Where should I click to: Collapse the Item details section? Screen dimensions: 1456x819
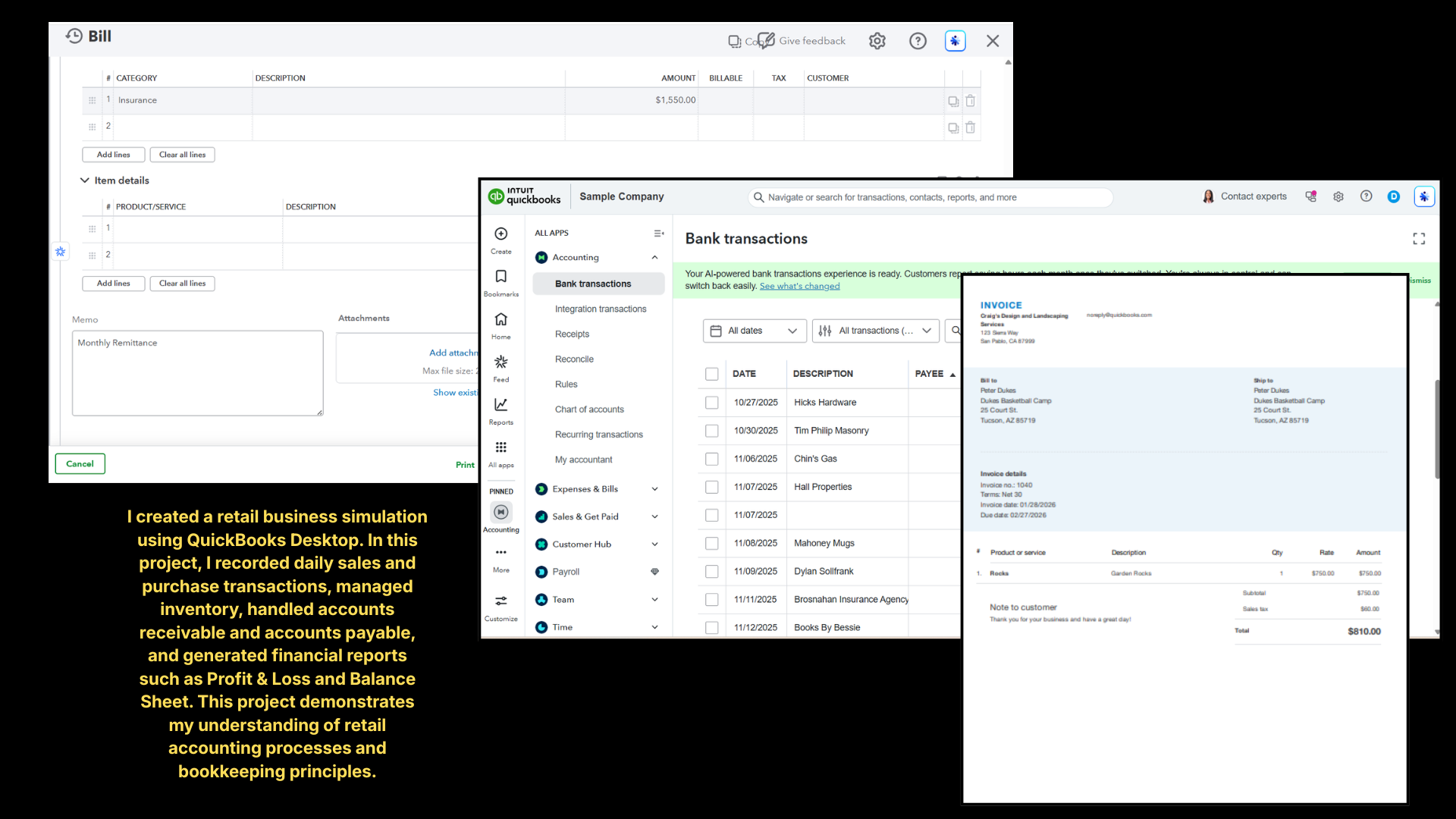pyautogui.click(x=85, y=180)
